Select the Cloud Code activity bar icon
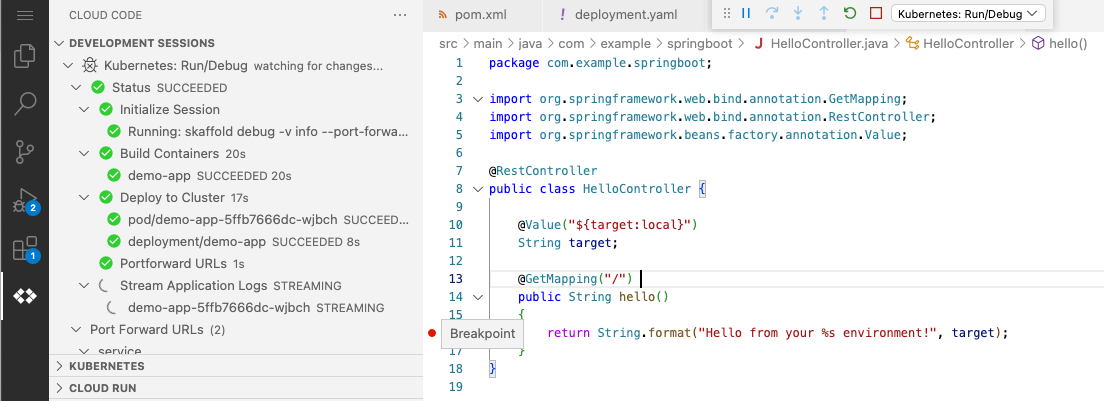 pyautogui.click(x=25, y=296)
